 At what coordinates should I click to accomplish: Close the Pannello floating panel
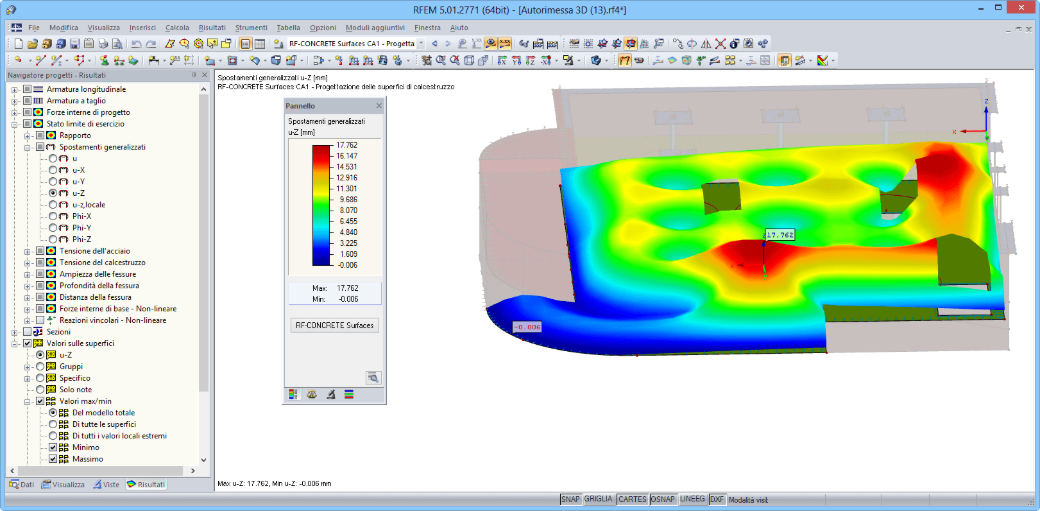coord(379,106)
